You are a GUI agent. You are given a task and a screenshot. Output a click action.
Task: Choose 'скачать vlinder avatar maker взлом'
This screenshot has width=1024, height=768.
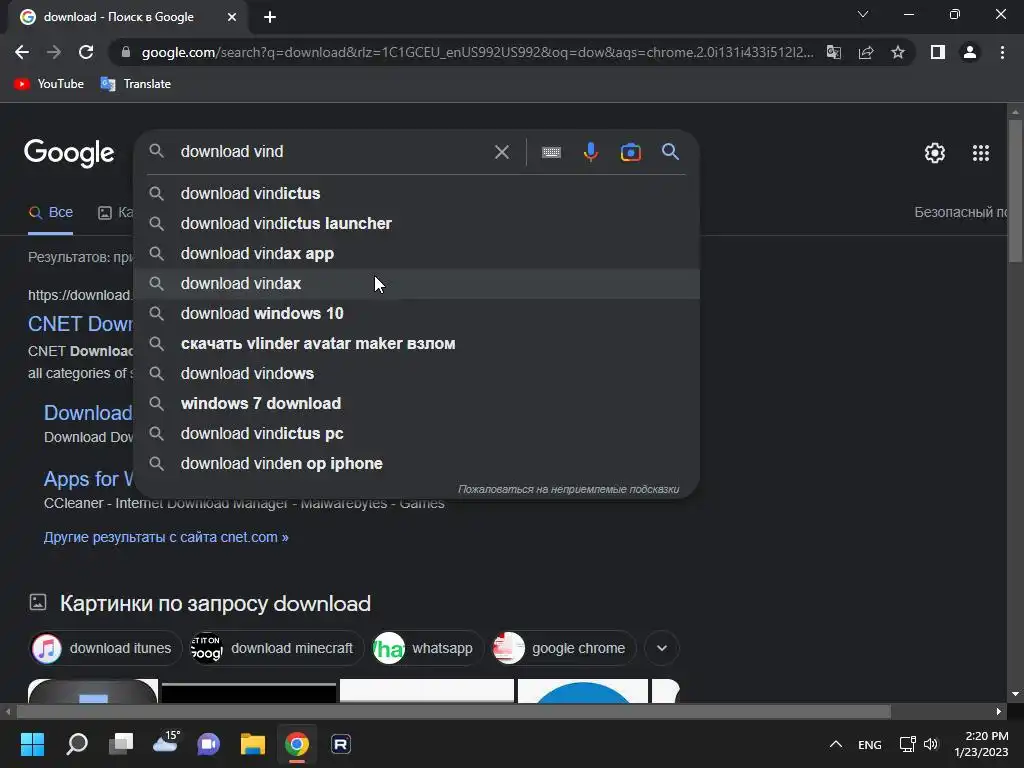[416, 344]
